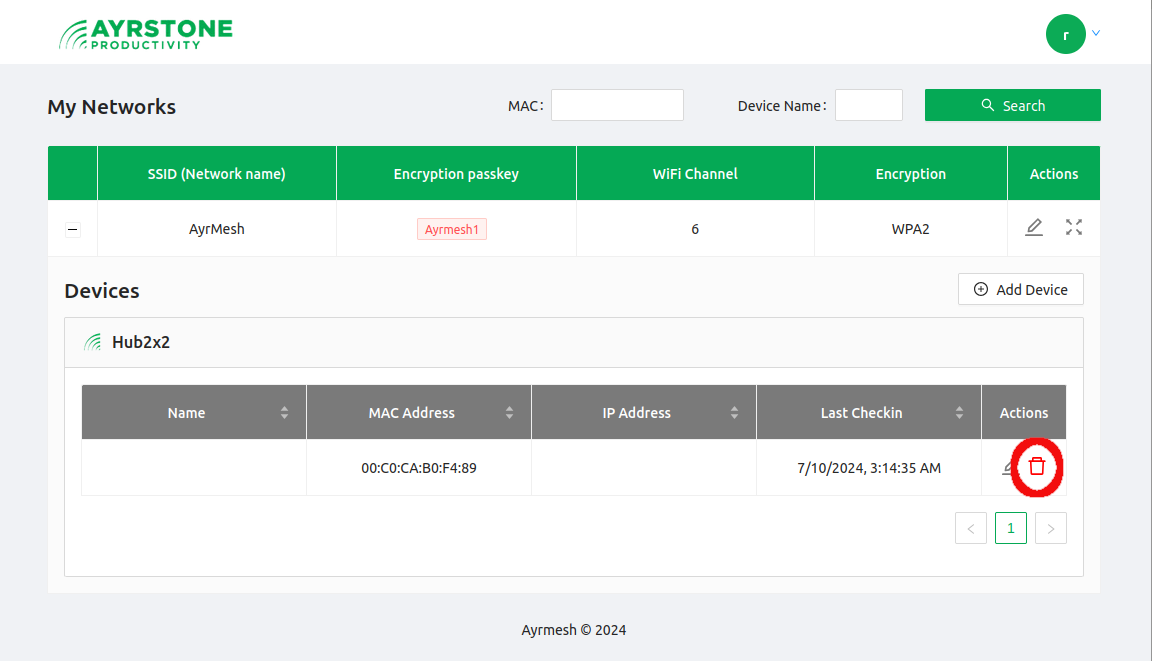Click the 7/10/2024, 3:14:35 AM checkin cell
1152x661 pixels.
(x=869, y=468)
